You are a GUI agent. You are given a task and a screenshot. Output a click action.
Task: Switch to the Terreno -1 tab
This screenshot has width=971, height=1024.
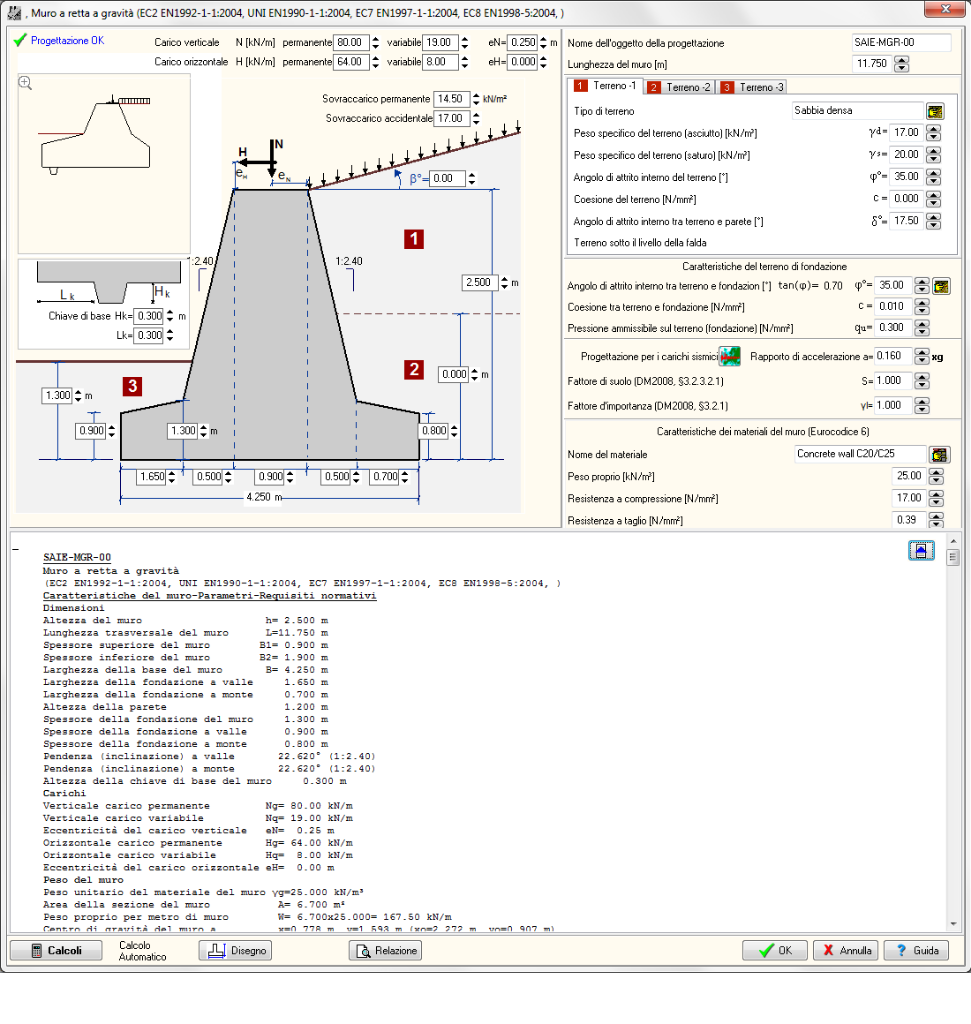(607, 86)
